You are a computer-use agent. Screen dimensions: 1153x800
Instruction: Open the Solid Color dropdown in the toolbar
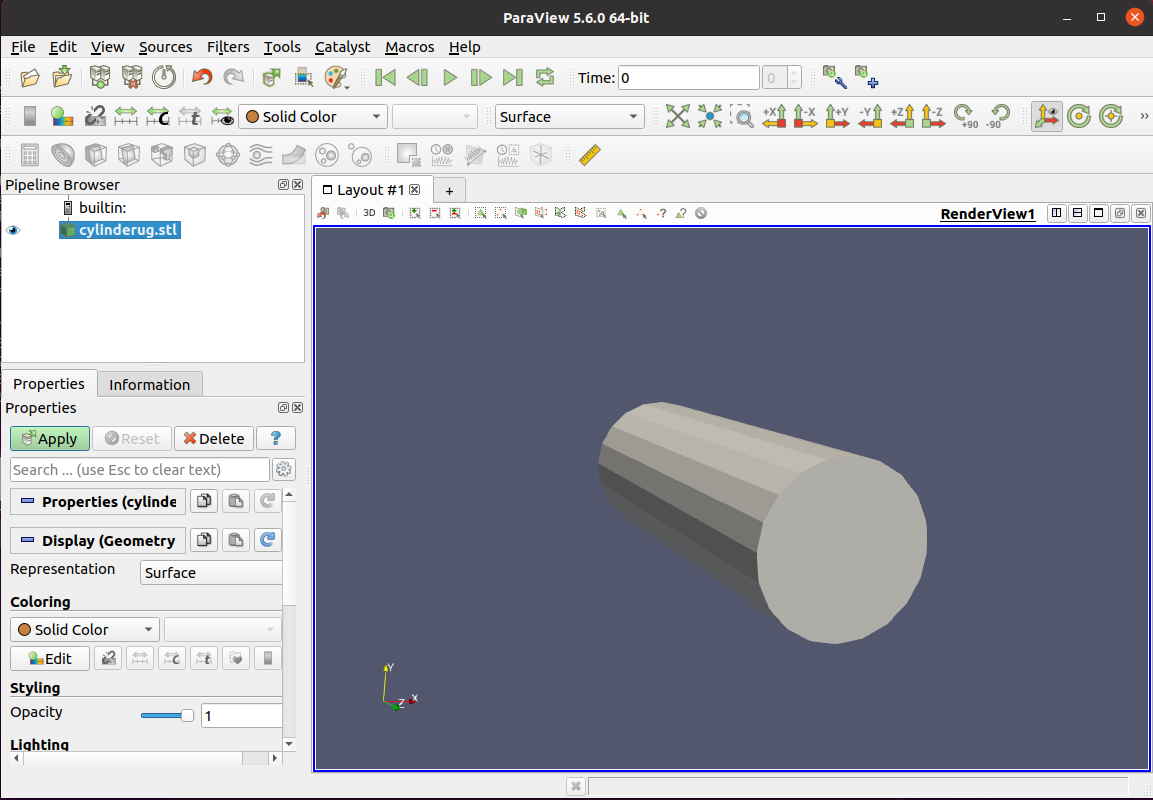pyautogui.click(x=313, y=116)
